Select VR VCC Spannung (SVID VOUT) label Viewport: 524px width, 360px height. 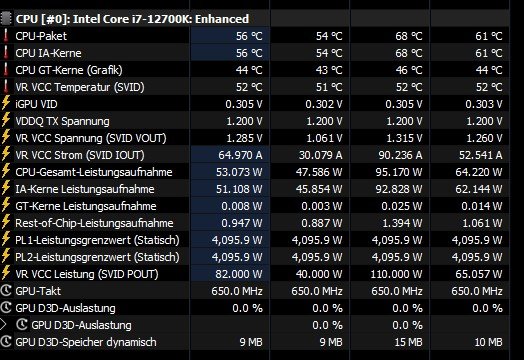(91, 138)
